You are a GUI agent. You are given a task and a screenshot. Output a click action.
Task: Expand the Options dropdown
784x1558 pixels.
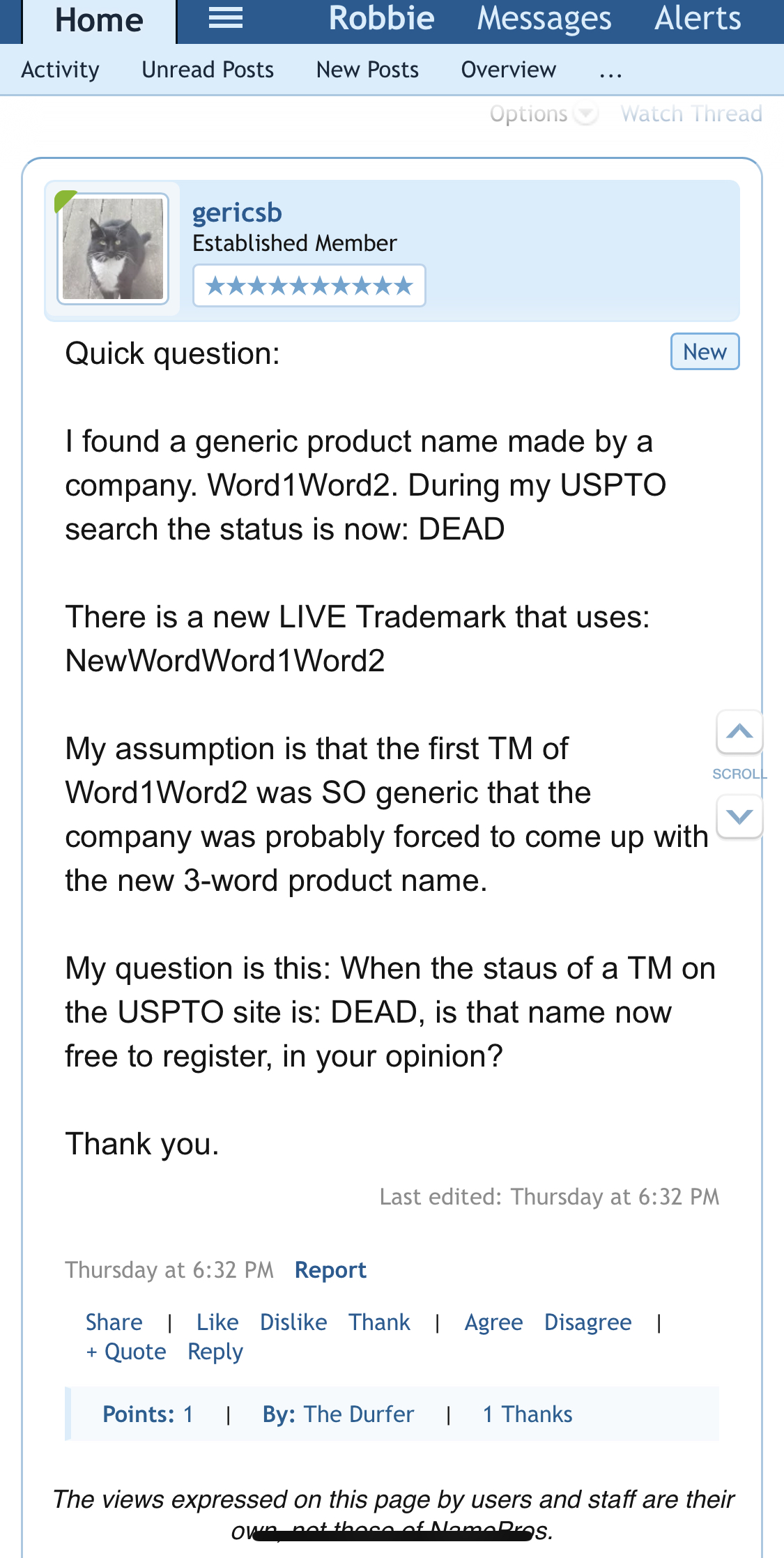pos(543,114)
